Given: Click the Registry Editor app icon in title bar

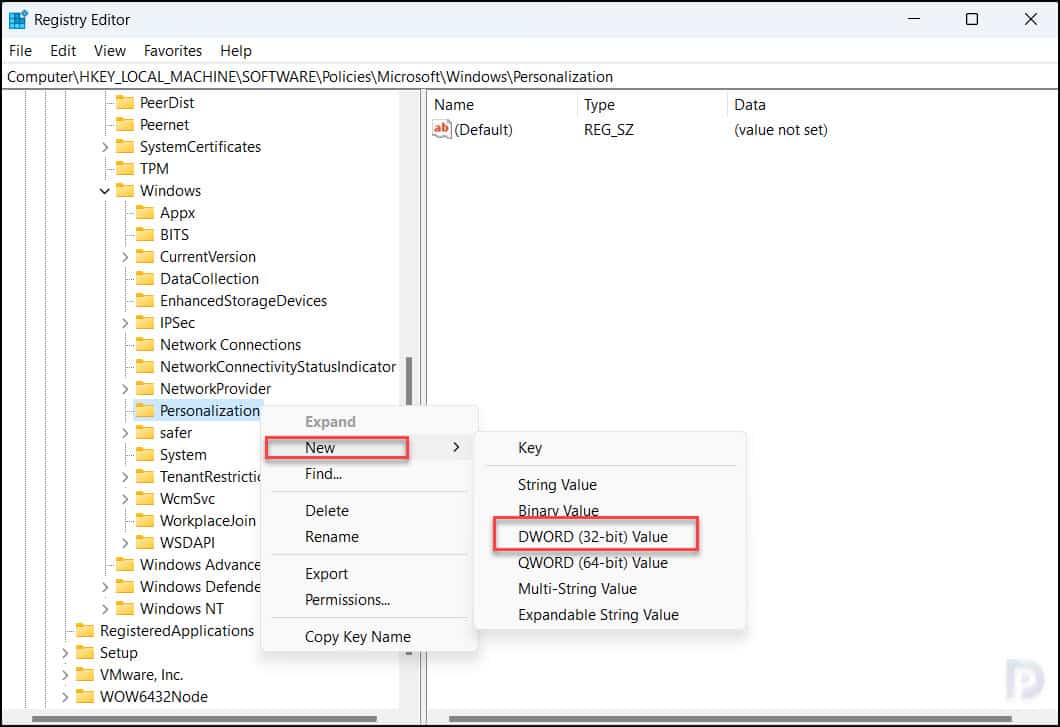Looking at the screenshot, I should pos(18,20).
